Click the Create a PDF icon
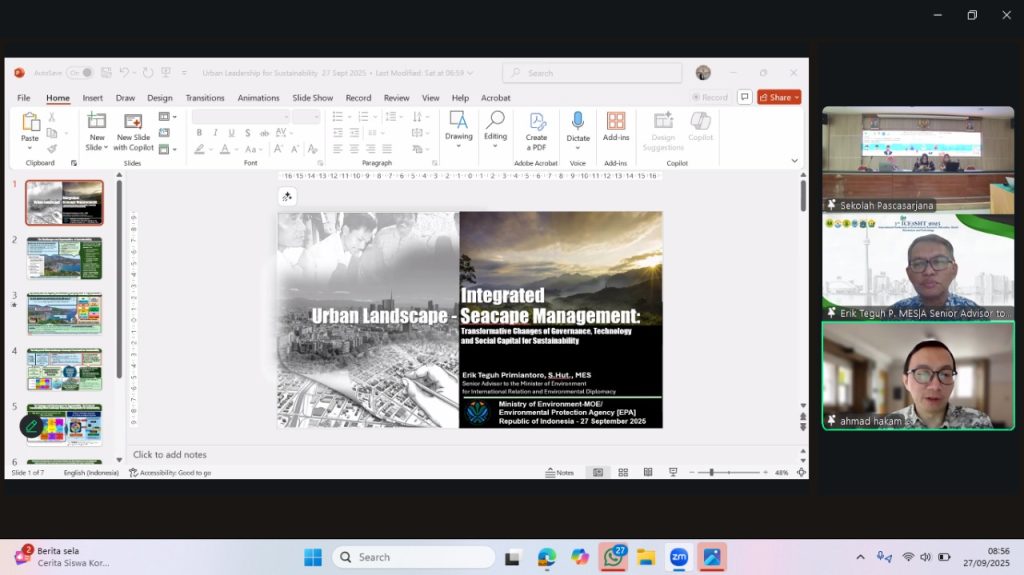 (537, 127)
